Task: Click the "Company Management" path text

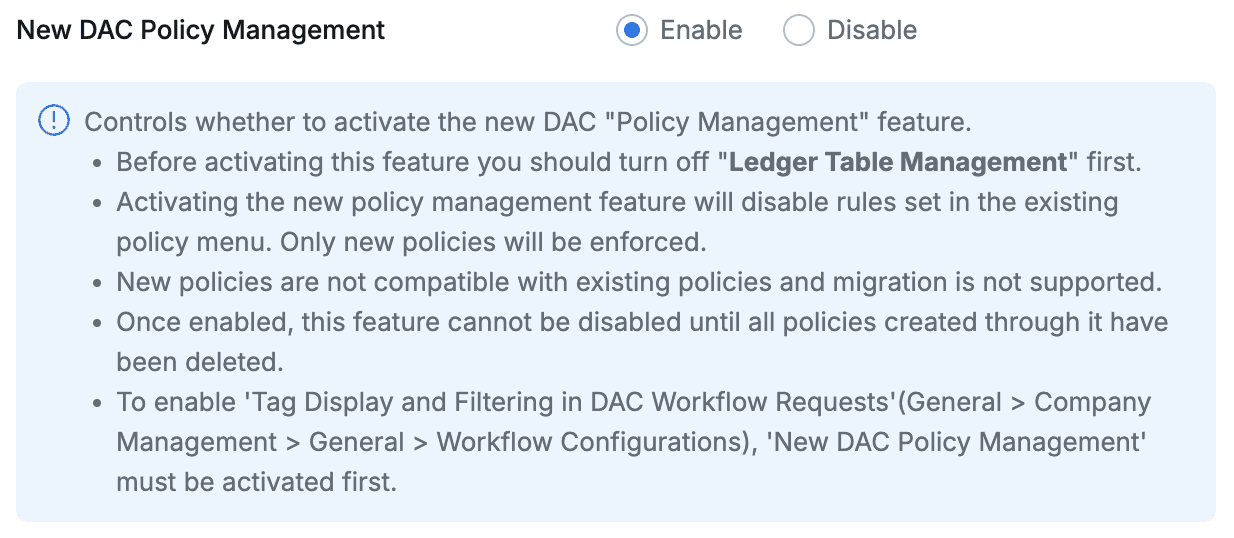Action: (x=1092, y=402)
